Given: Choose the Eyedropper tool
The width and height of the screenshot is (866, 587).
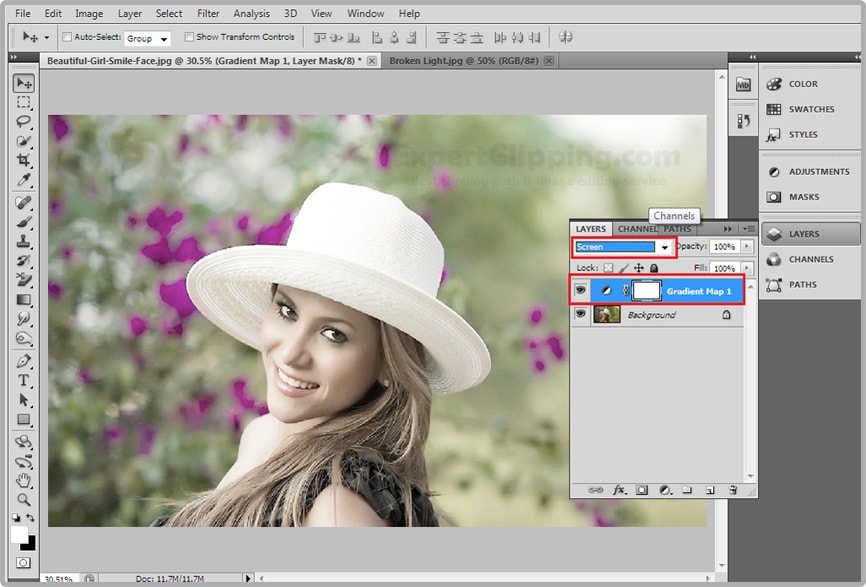Looking at the screenshot, I should tap(24, 181).
